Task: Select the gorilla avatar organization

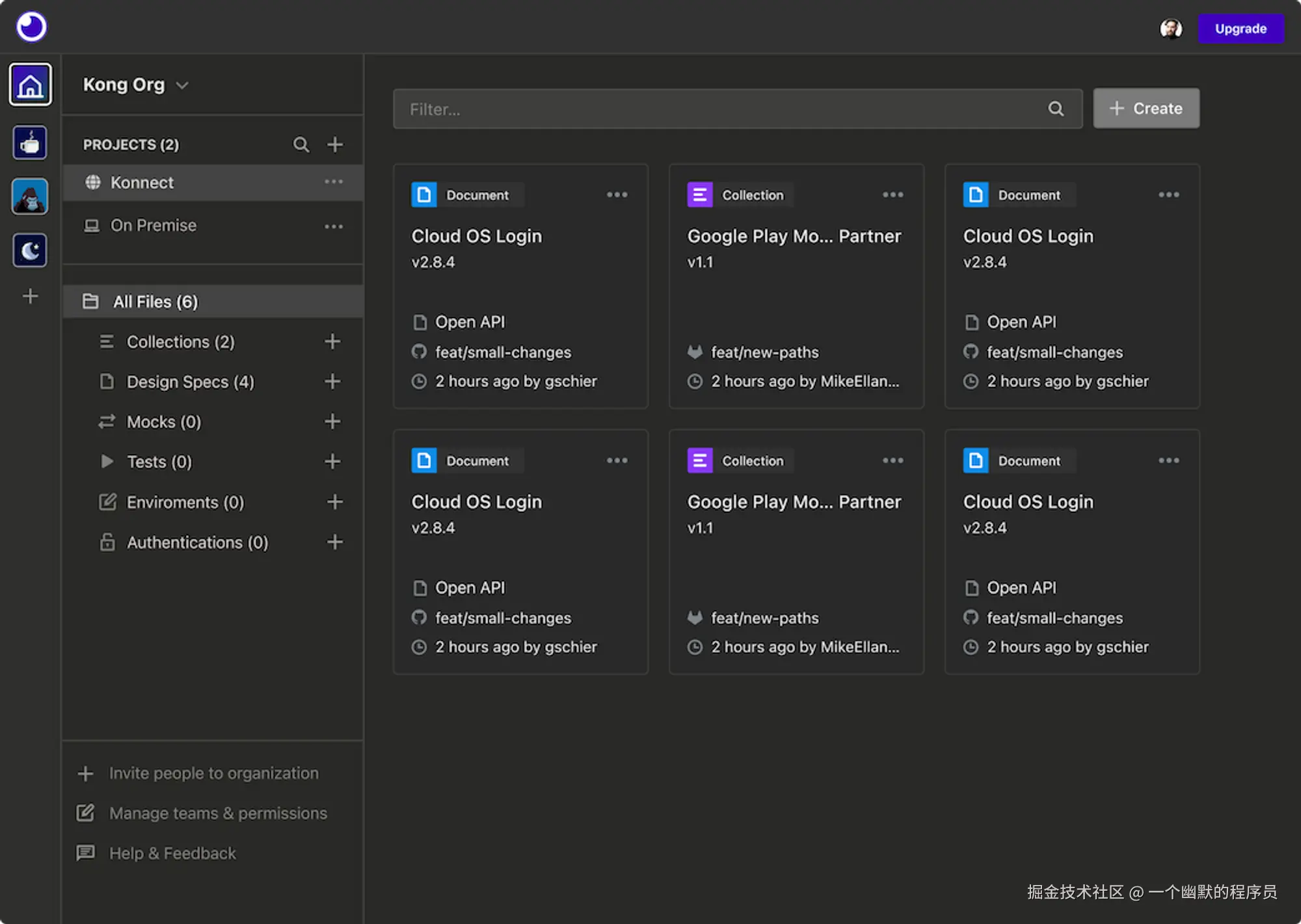Action: (30, 196)
